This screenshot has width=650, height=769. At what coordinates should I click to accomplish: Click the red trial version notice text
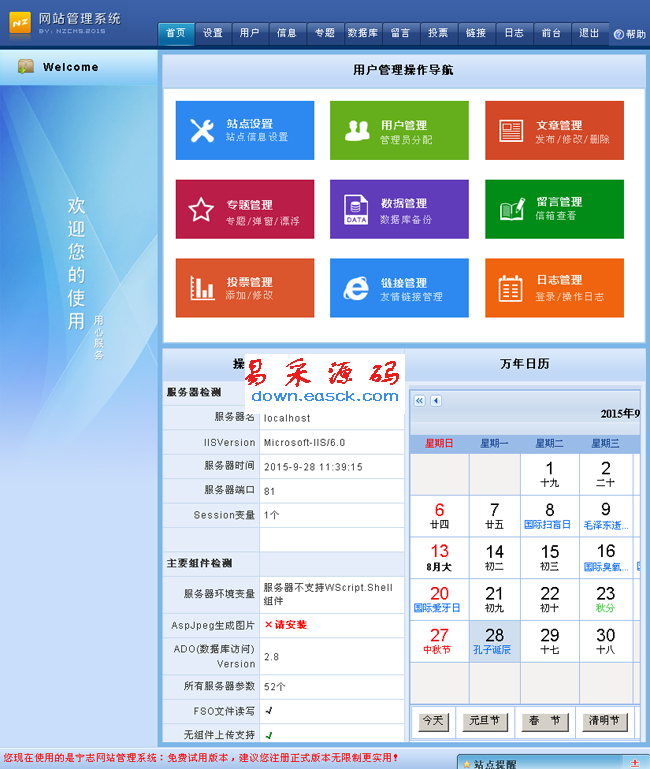200,758
